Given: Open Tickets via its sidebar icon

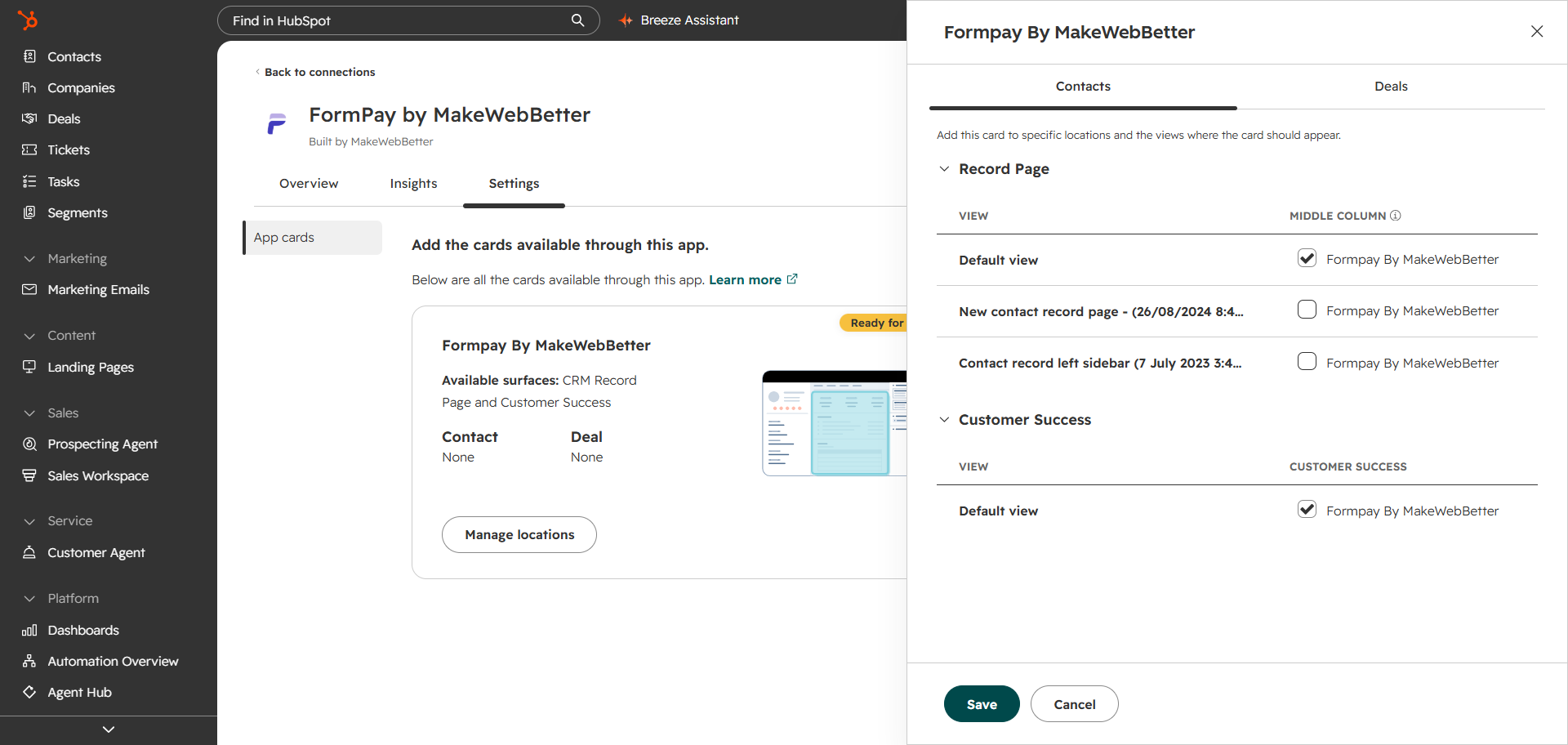Looking at the screenshot, I should pyautogui.click(x=29, y=149).
